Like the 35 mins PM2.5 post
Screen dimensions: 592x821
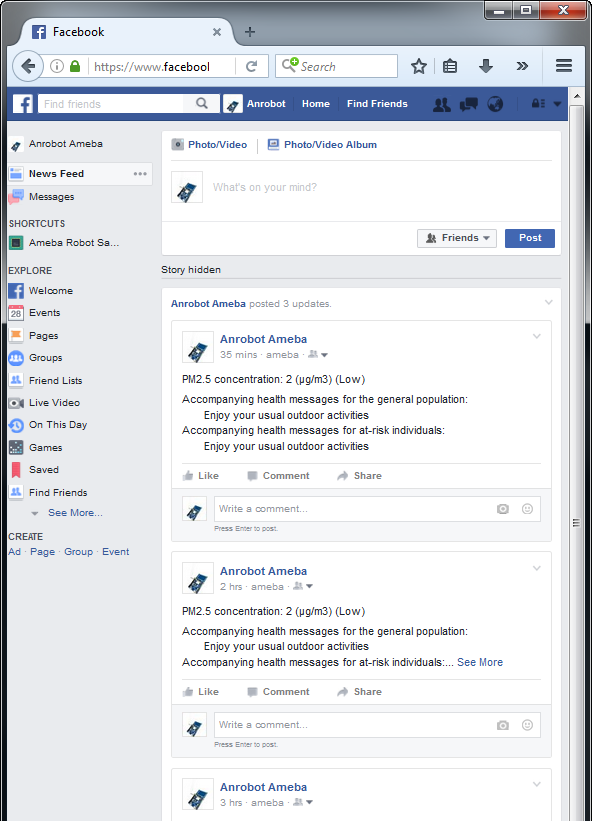coord(201,476)
